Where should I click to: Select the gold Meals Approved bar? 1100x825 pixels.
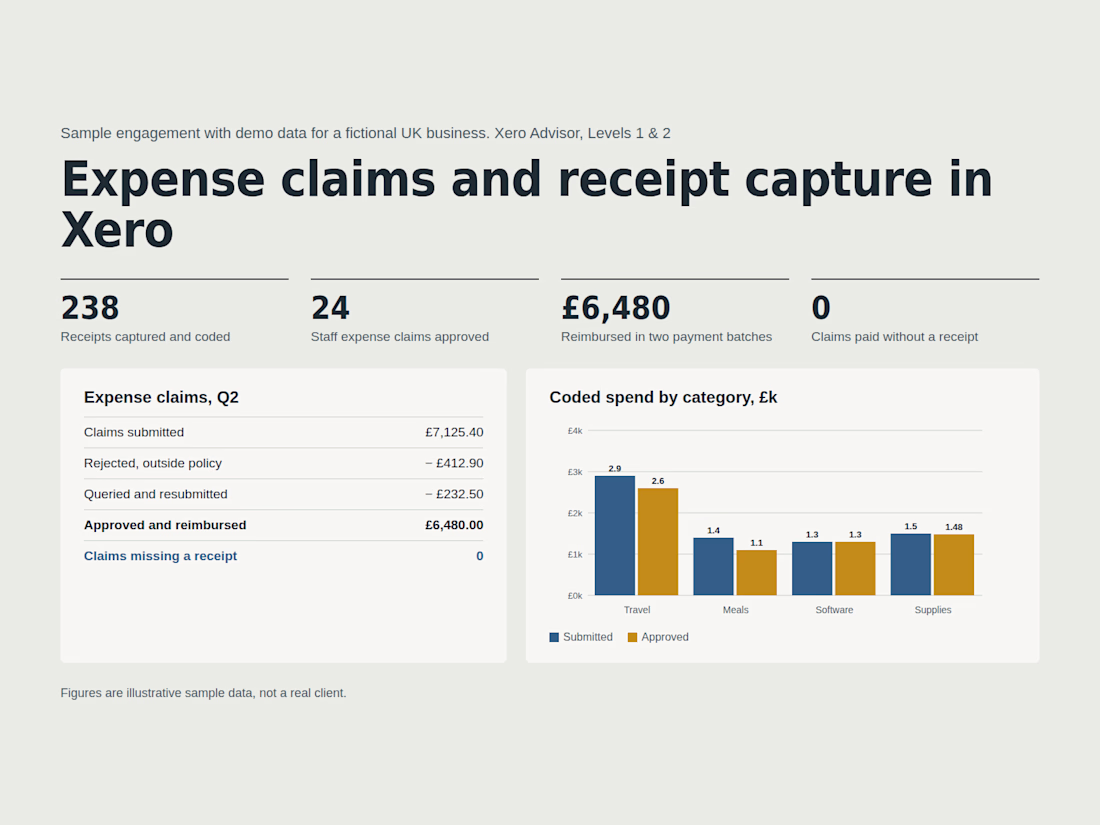(756, 572)
